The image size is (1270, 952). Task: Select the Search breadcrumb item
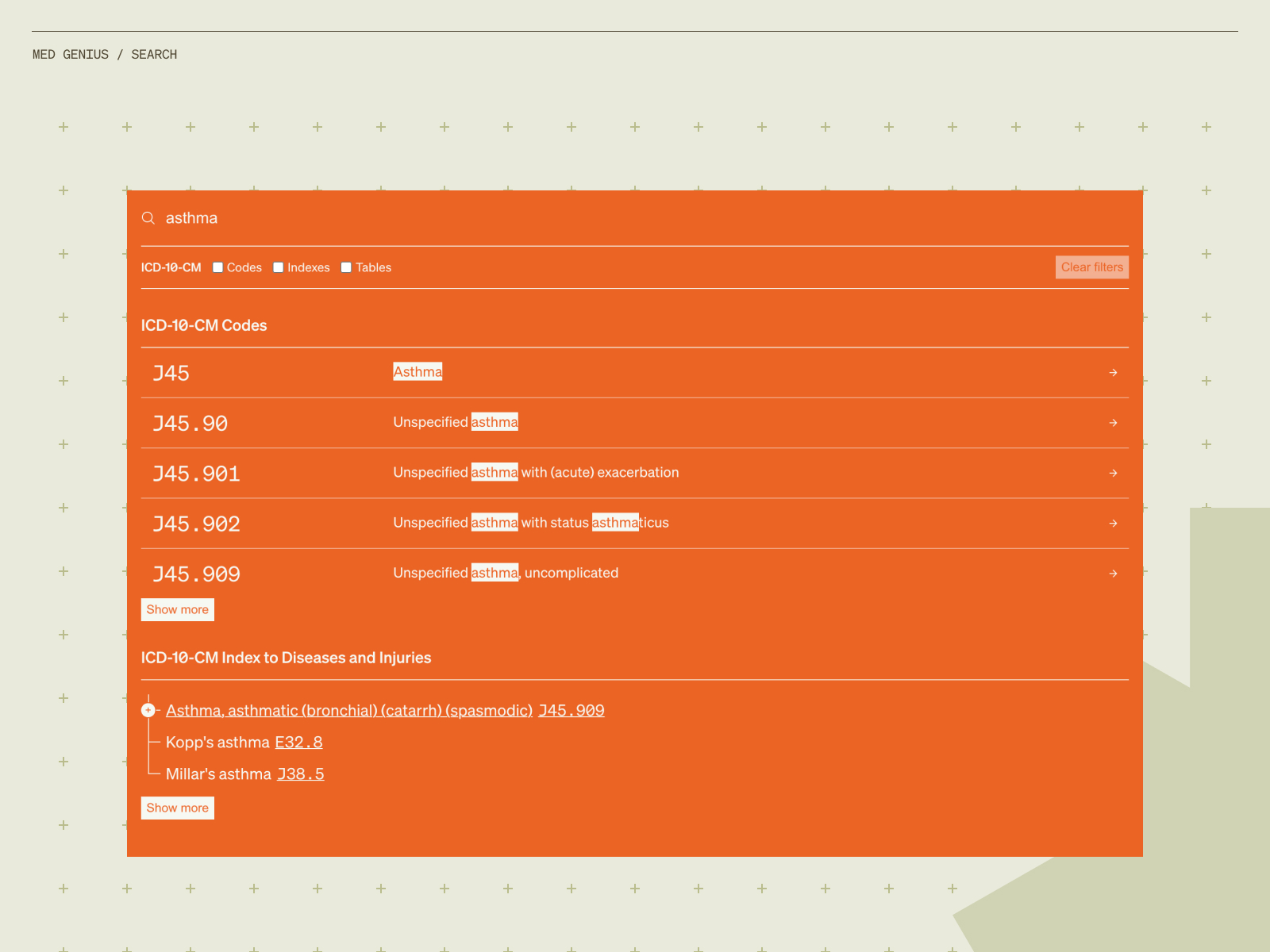click(154, 55)
